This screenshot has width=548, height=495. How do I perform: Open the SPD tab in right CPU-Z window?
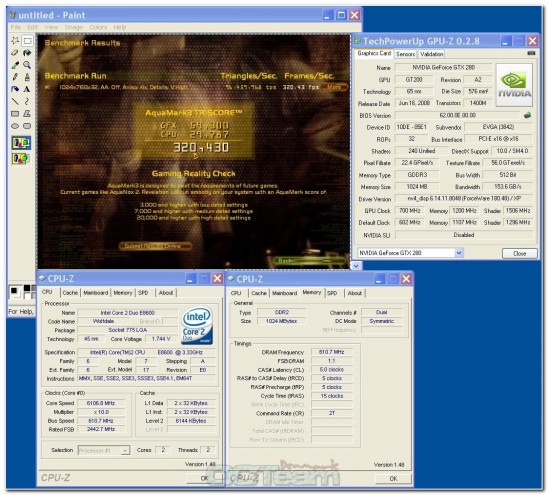pos(332,293)
